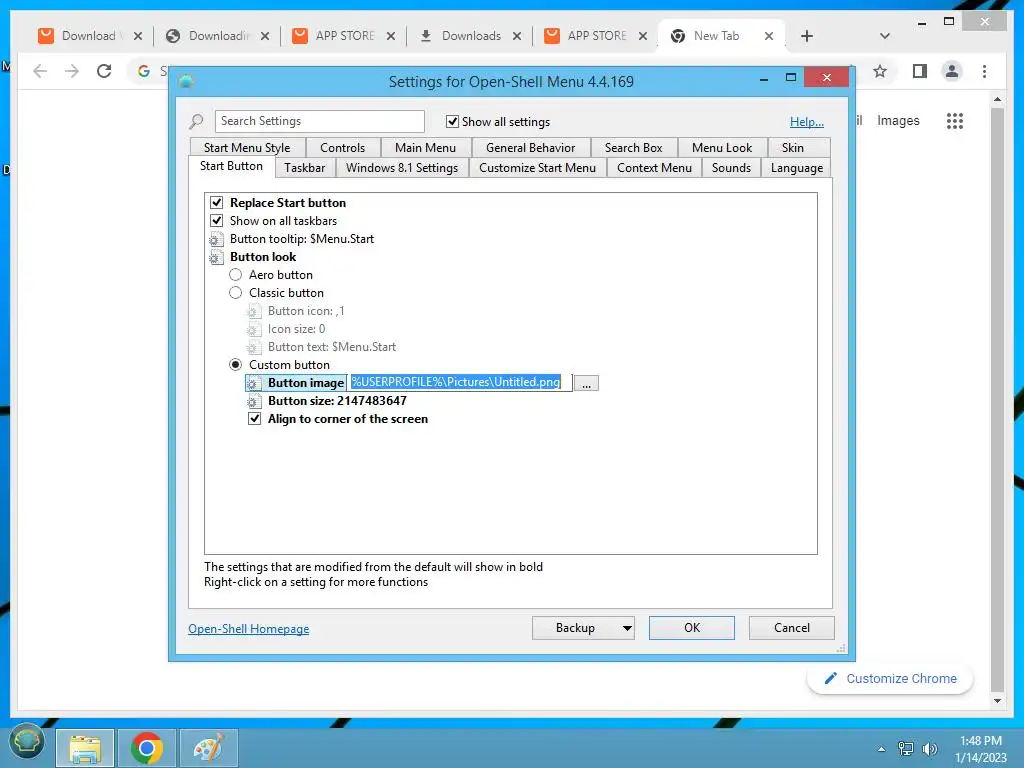Open General Behavior tab
The width and height of the screenshot is (1024, 768).
tap(530, 148)
